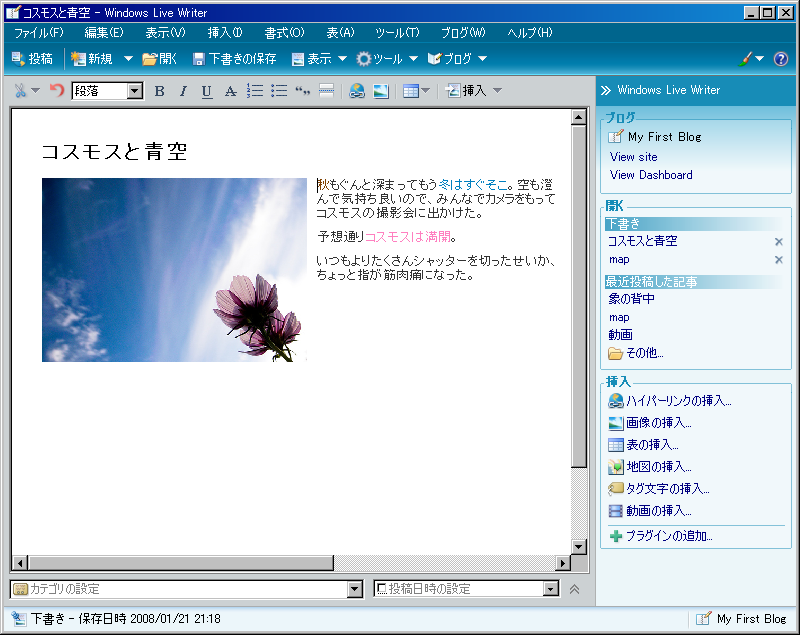The height and width of the screenshot is (635, 800).
Task: Click the Open (開く) toolbar button
Action: coord(159,59)
